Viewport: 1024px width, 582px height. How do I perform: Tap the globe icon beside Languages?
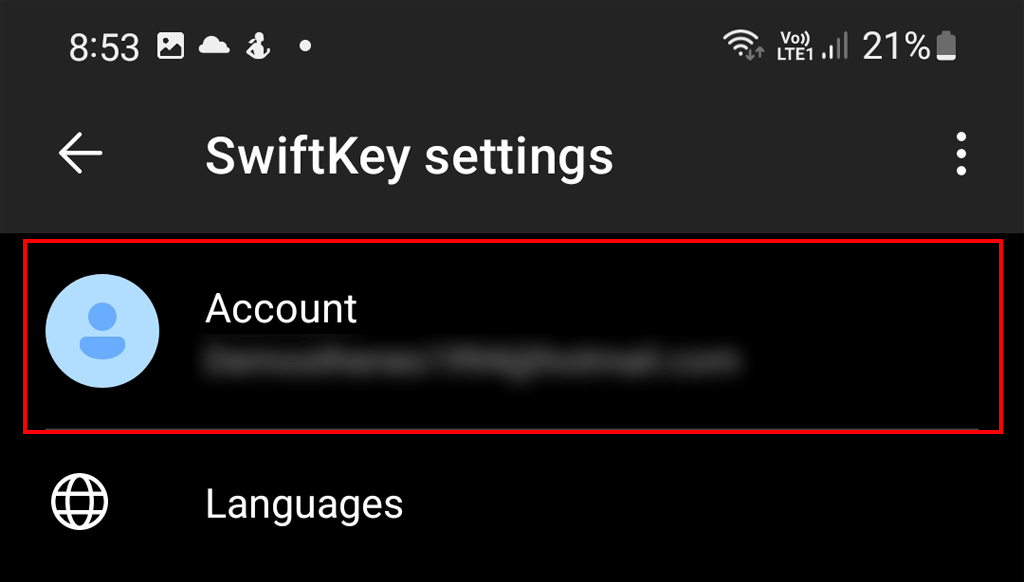[80, 502]
